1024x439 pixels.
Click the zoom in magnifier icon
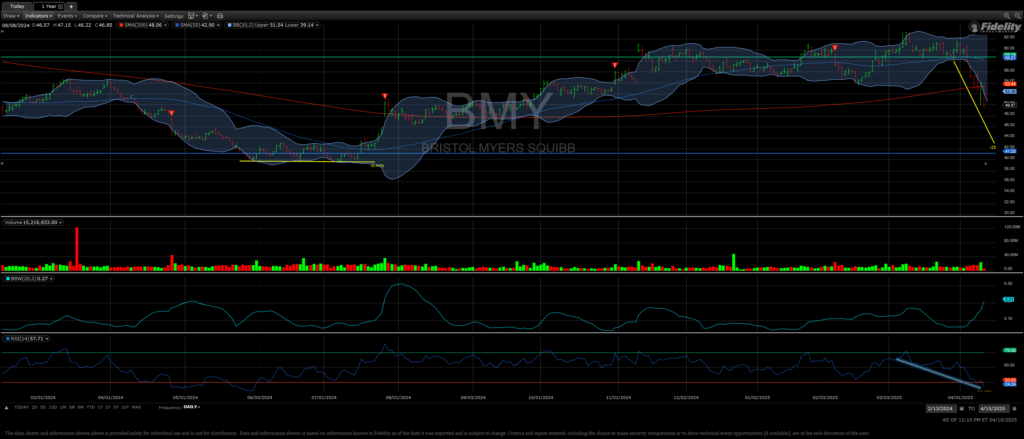pos(1006,16)
